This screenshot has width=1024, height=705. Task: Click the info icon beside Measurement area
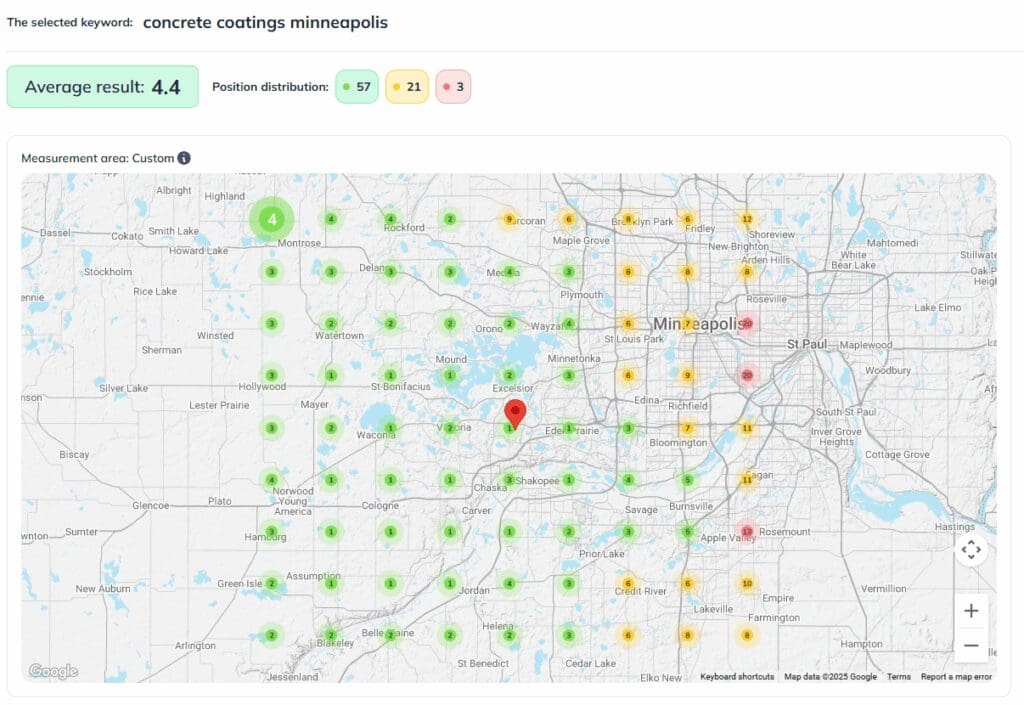184,158
